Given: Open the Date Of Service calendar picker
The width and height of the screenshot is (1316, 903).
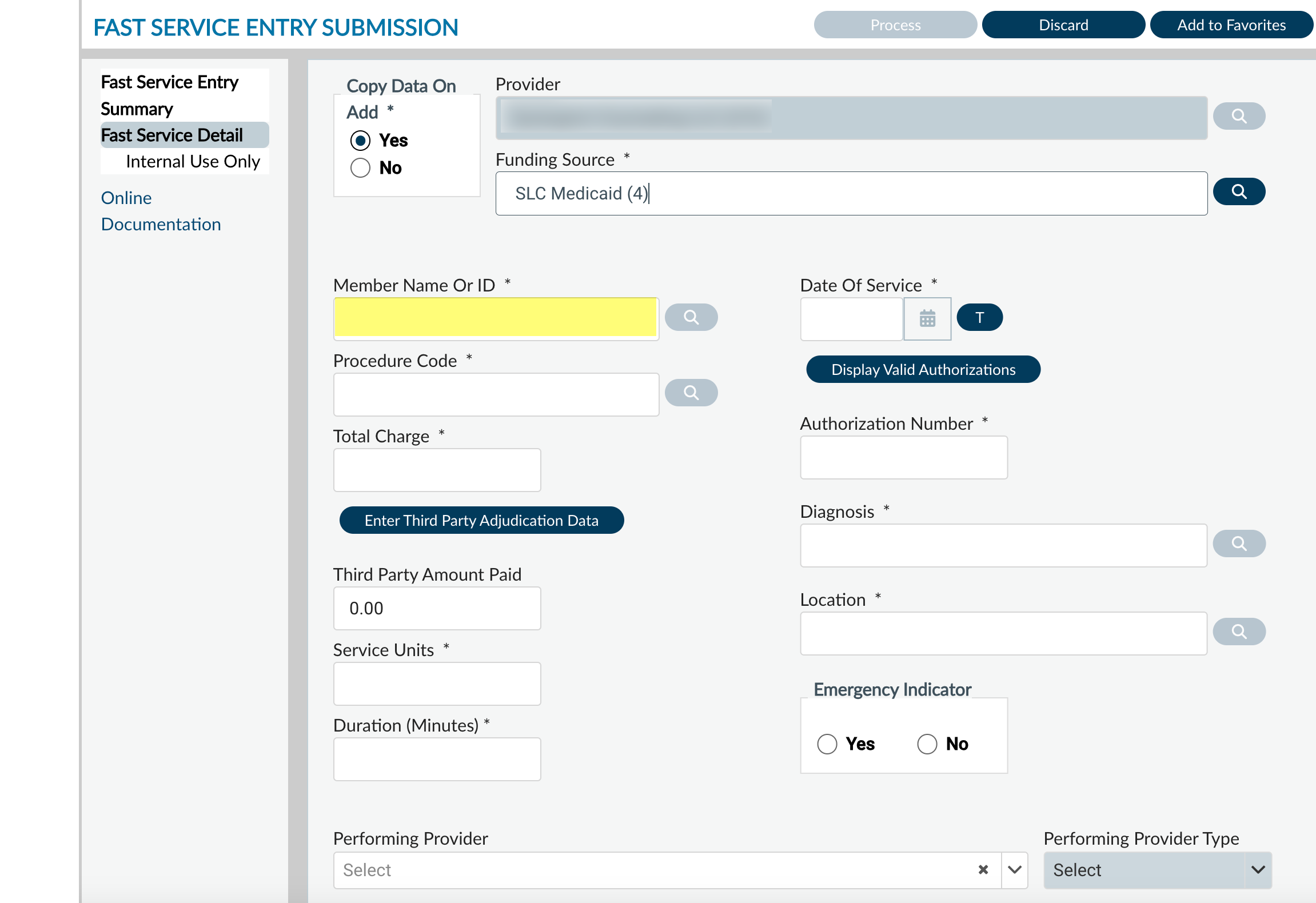Looking at the screenshot, I should pyautogui.click(x=927, y=318).
